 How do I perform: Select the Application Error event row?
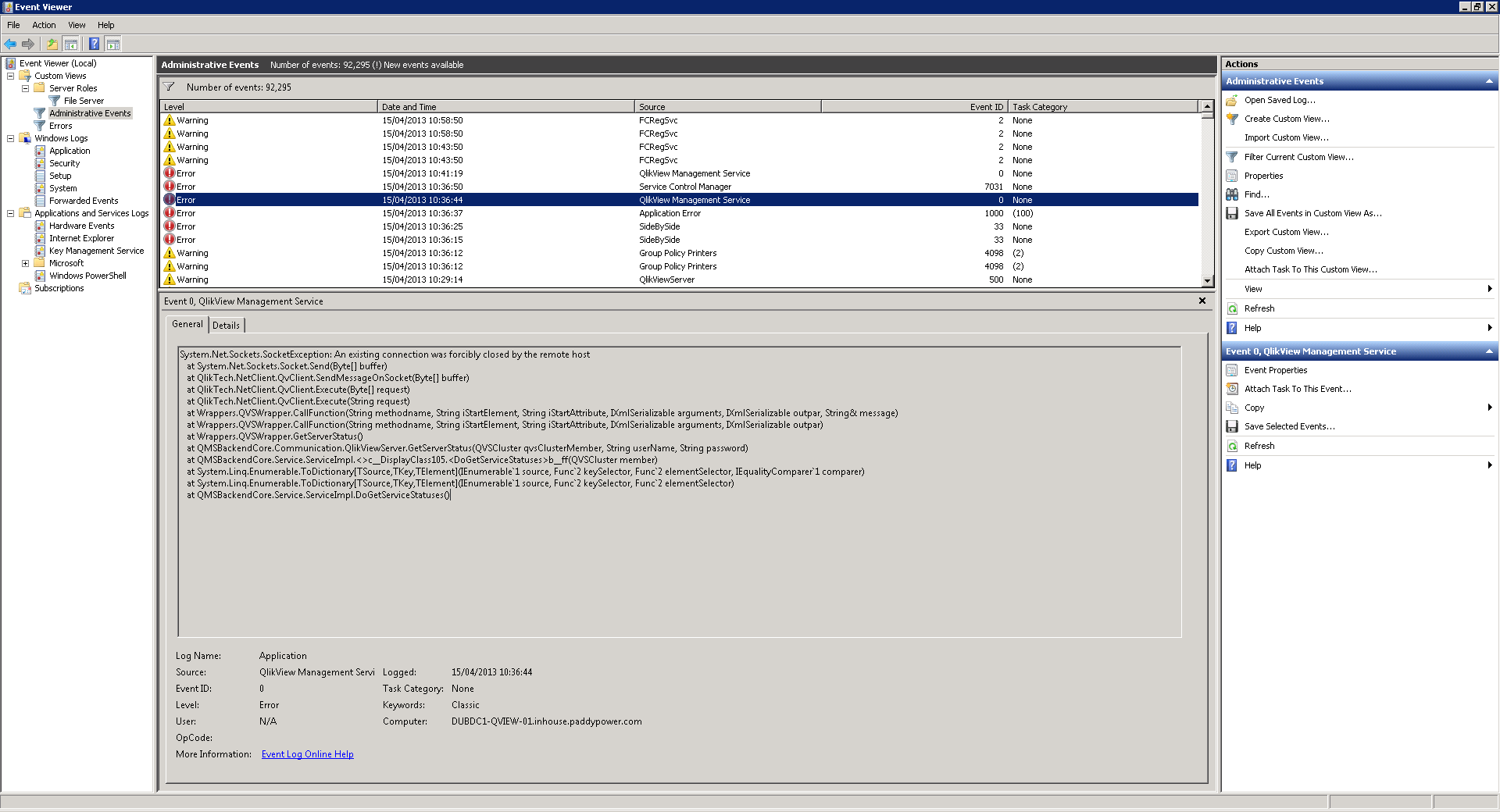pos(680,213)
